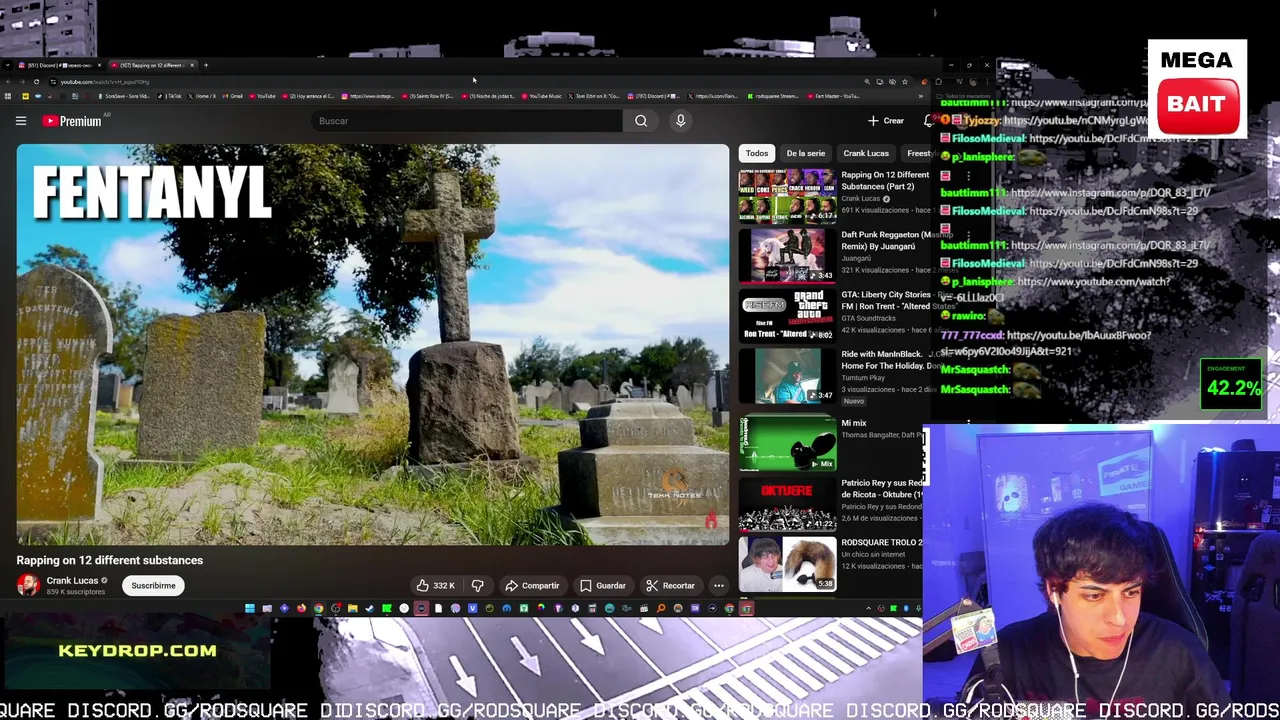Open GTA Liberty City Stories thumbnail
The width and height of the screenshot is (1280, 720).
pos(787,316)
